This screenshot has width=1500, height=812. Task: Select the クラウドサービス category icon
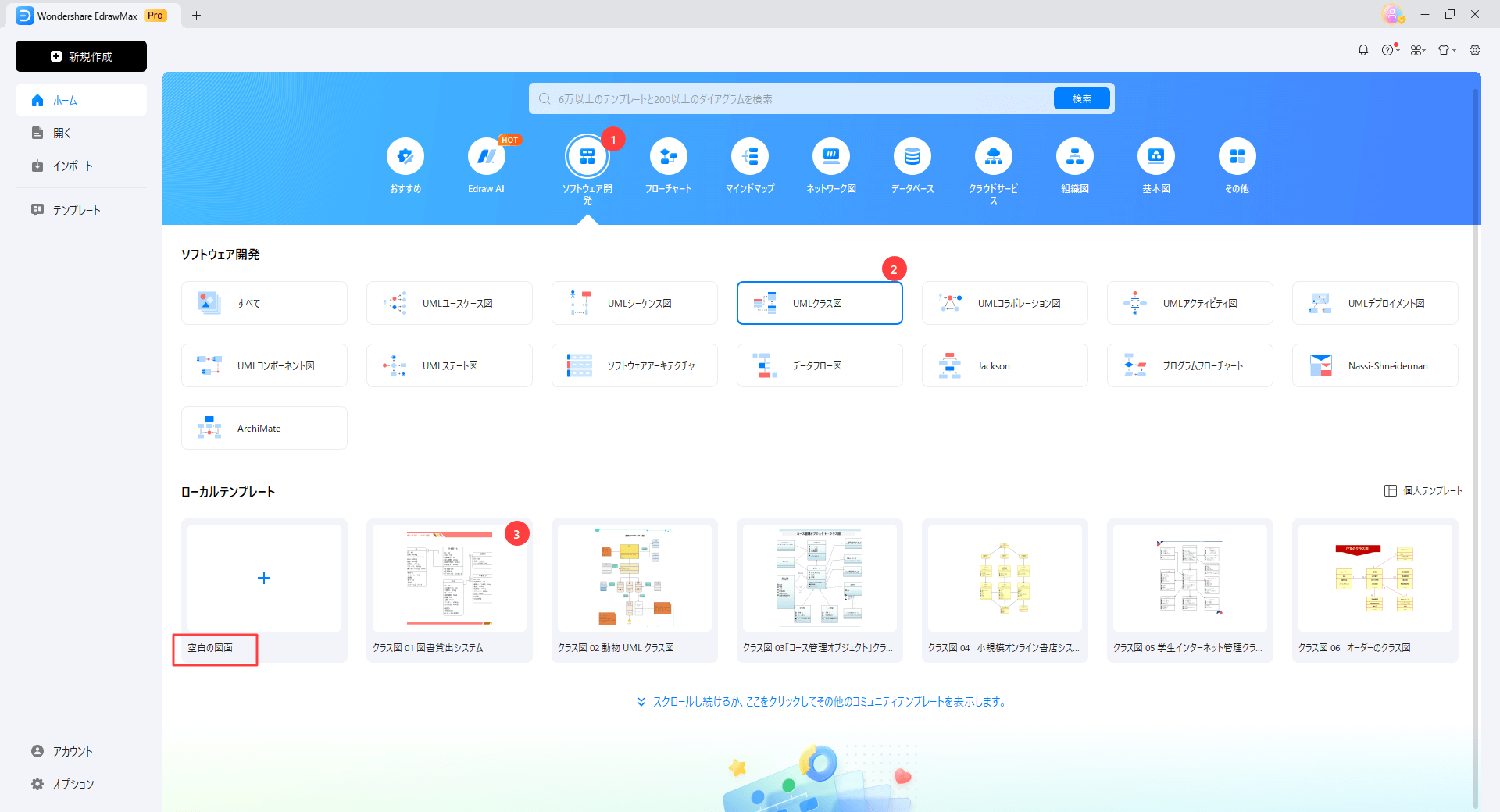coord(994,157)
